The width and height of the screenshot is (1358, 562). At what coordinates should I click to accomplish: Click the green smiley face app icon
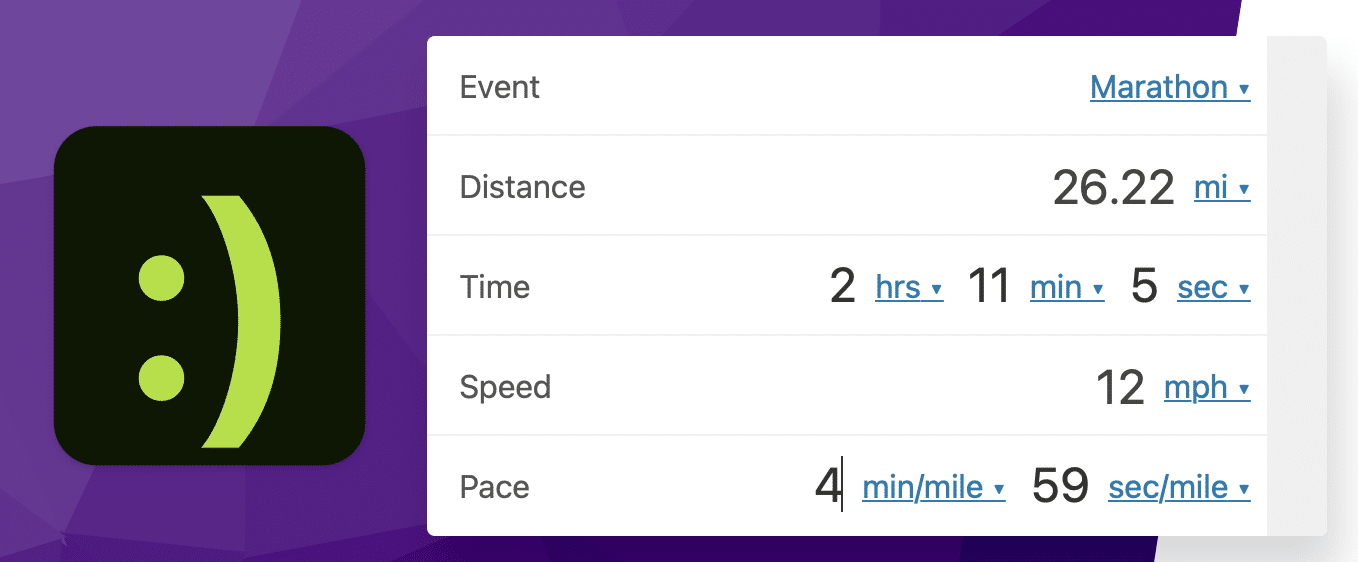pyautogui.click(x=209, y=295)
